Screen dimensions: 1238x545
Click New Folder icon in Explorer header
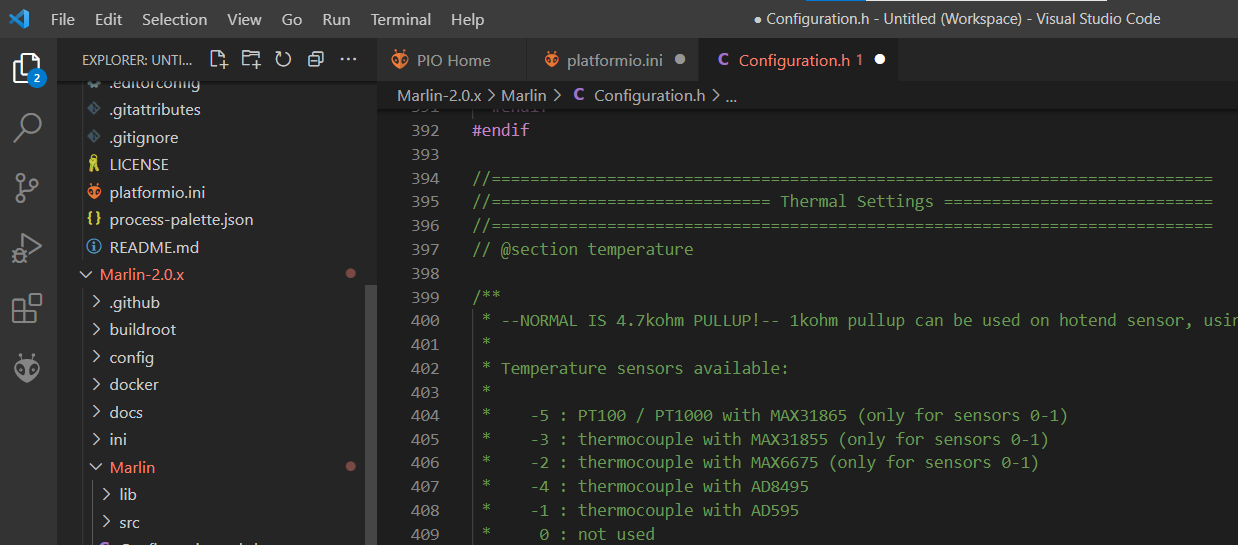250,60
